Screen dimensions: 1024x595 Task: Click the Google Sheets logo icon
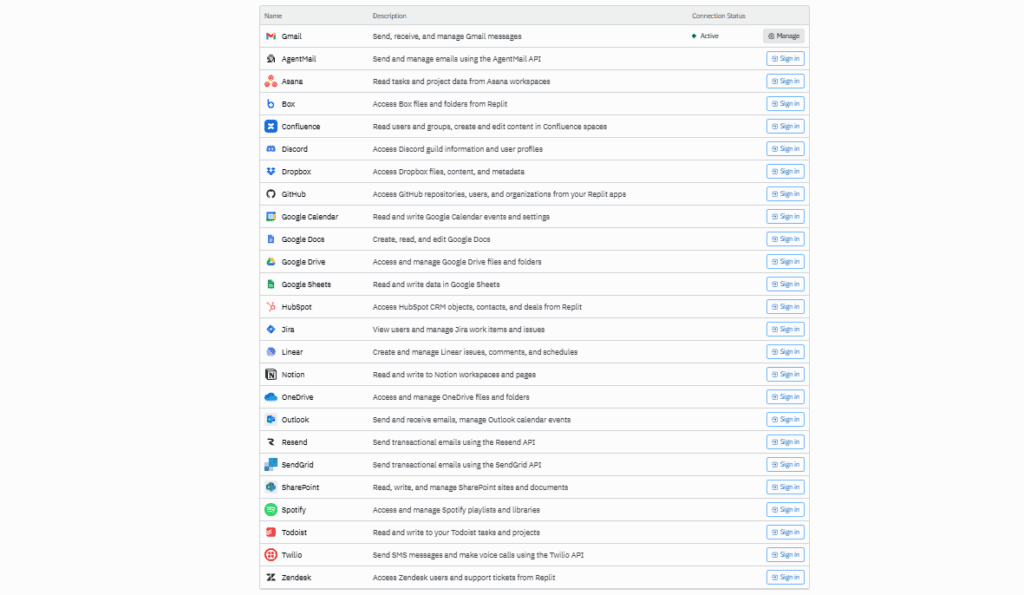(x=270, y=284)
